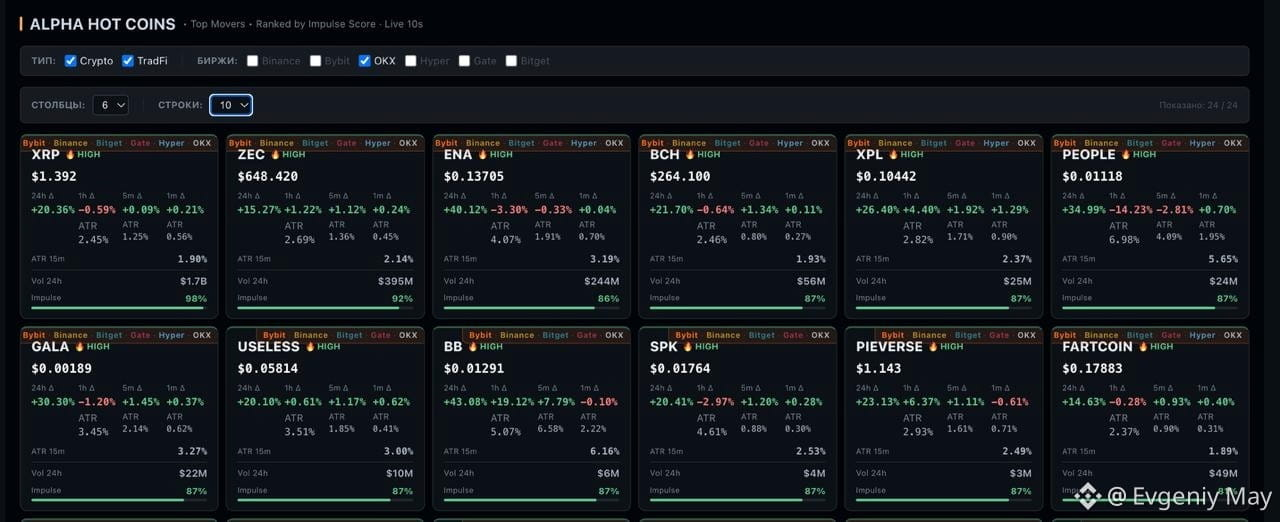This screenshot has width=1280, height=522.
Task: Click the fire icon beside SPK
Action: pyautogui.click(x=688, y=347)
